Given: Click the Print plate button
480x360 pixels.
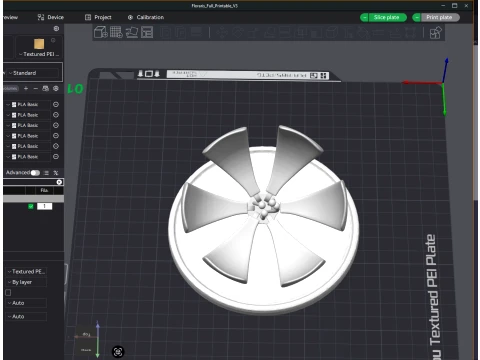Looking at the screenshot, I should point(440,17).
